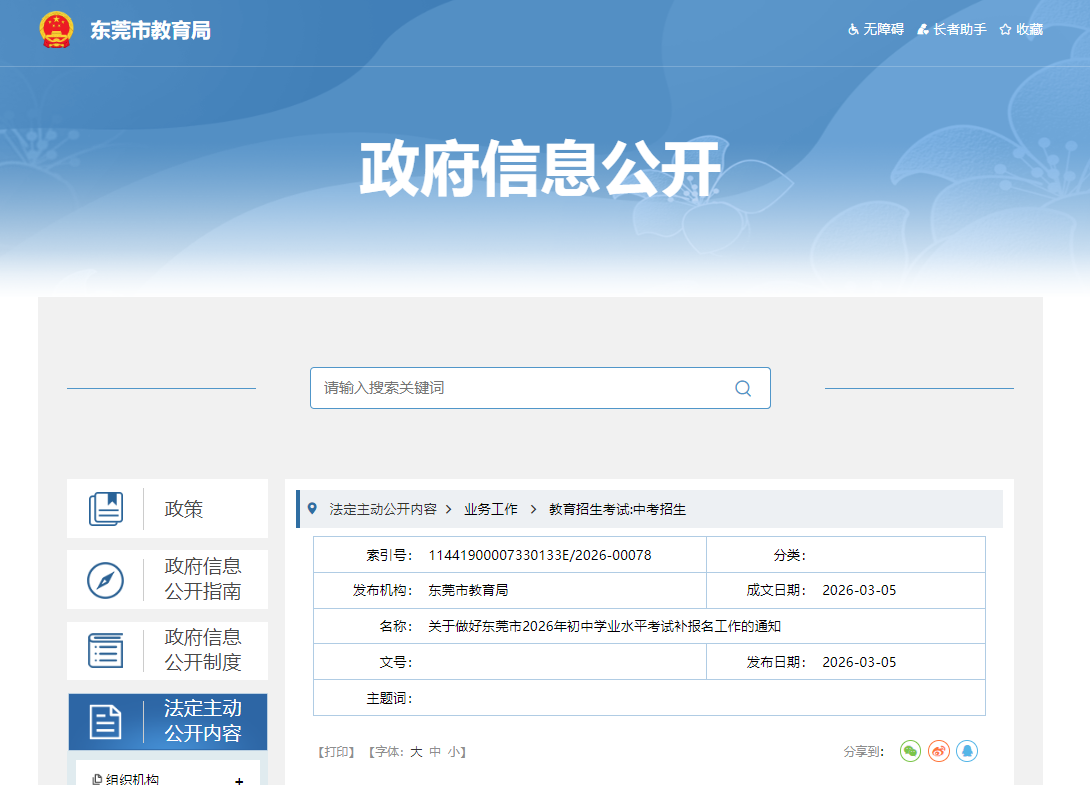Click 打印 to print the notice
This screenshot has width=1090, height=785.
(336, 752)
